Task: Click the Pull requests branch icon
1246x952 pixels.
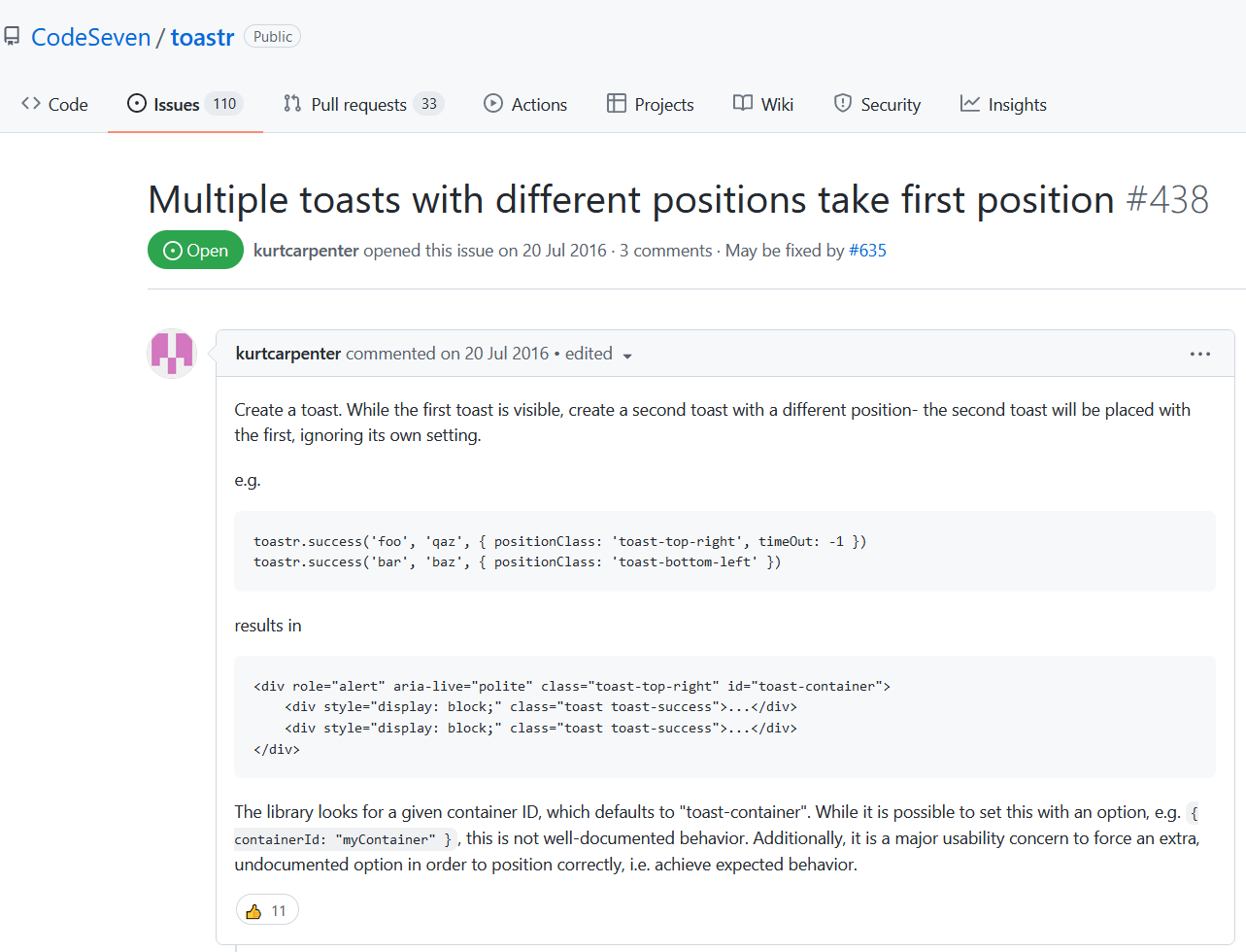Action: [x=291, y=103]
